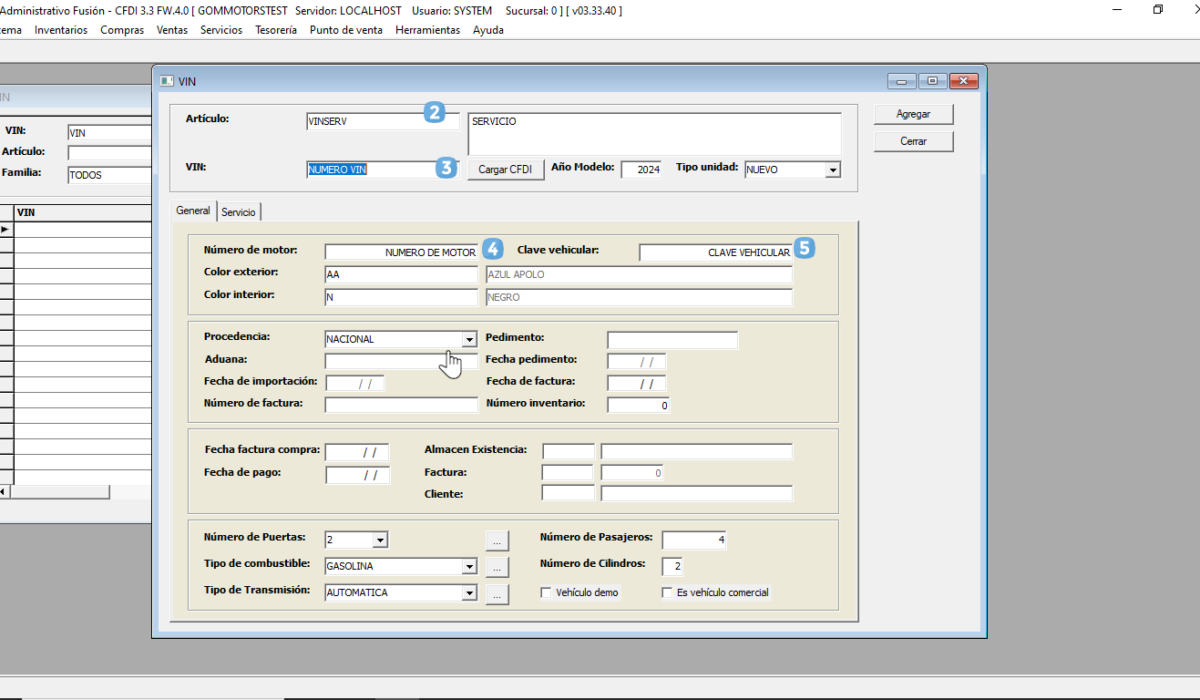
Task: Open the Compras menu
Action: (x=122, y=30)
